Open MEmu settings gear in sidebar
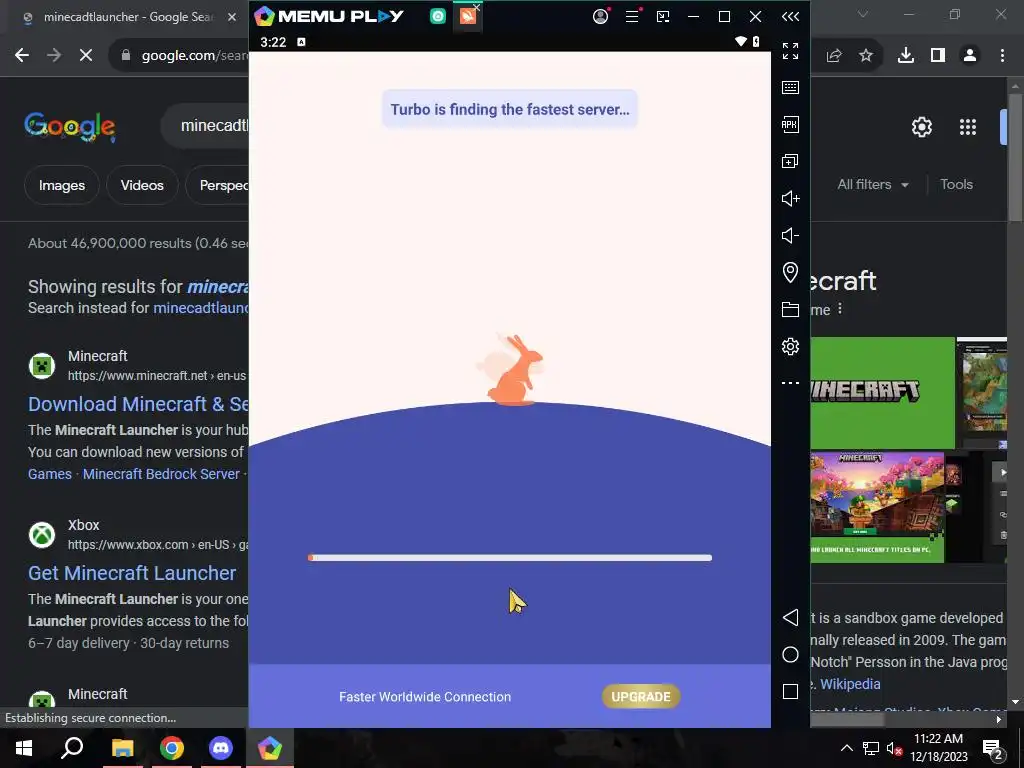This screenshot has height=768, width=1024. (x=790, y=346)
